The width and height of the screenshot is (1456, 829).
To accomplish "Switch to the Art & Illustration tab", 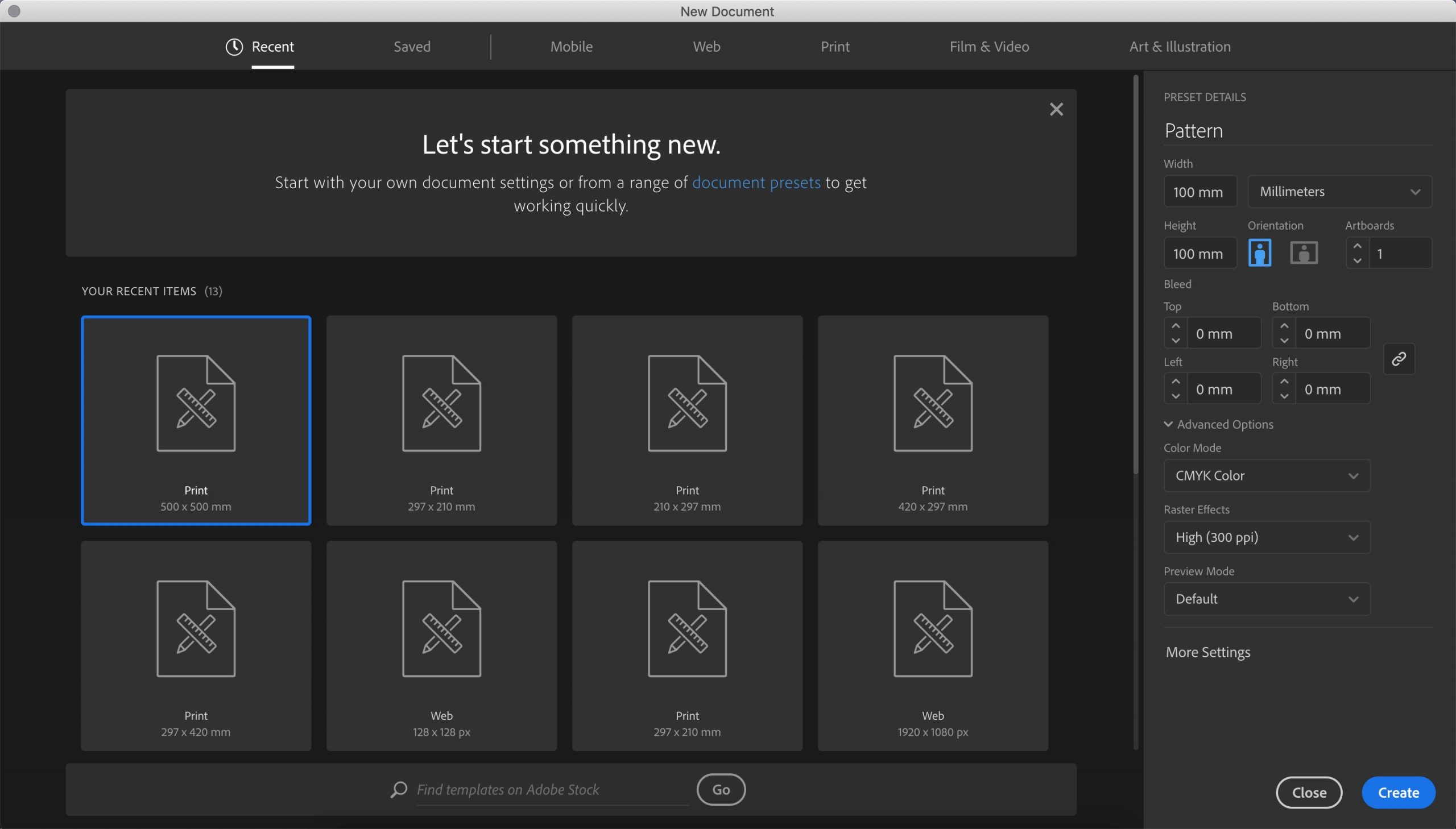I will point(1179,47).
